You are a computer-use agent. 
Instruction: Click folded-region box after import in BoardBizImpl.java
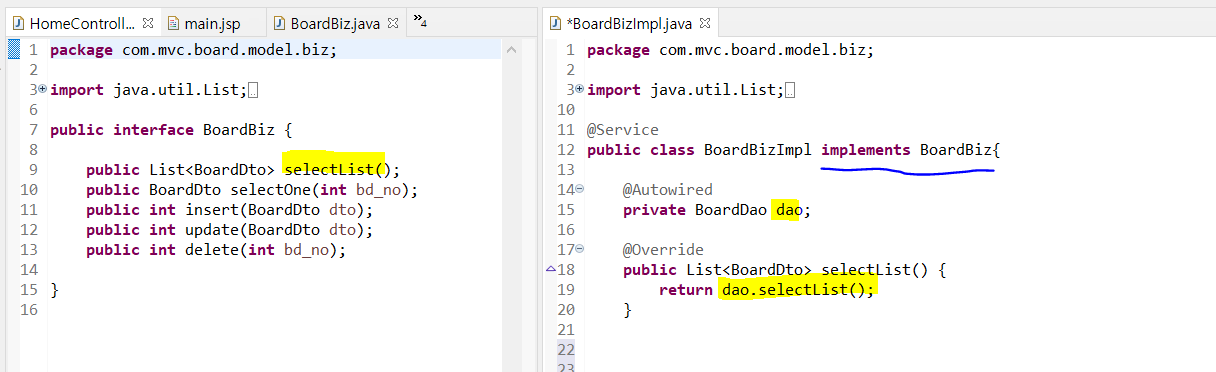point(791,91)
